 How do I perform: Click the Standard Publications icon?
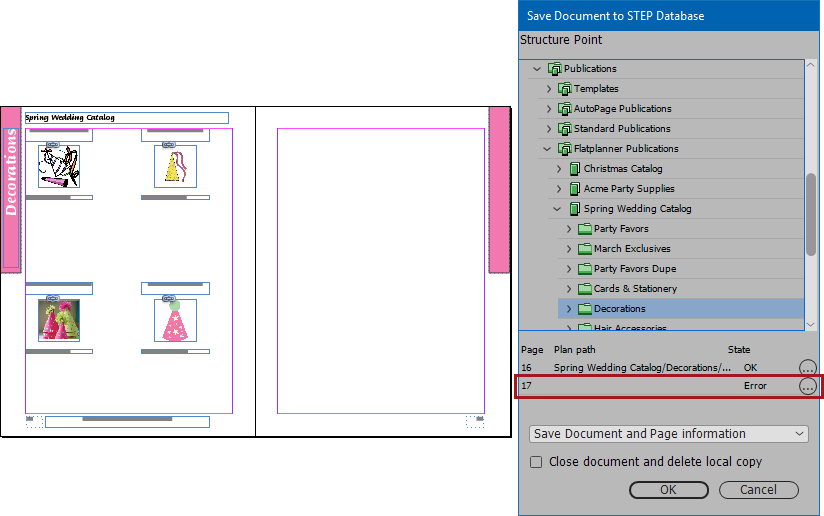[x=564, y=129]
